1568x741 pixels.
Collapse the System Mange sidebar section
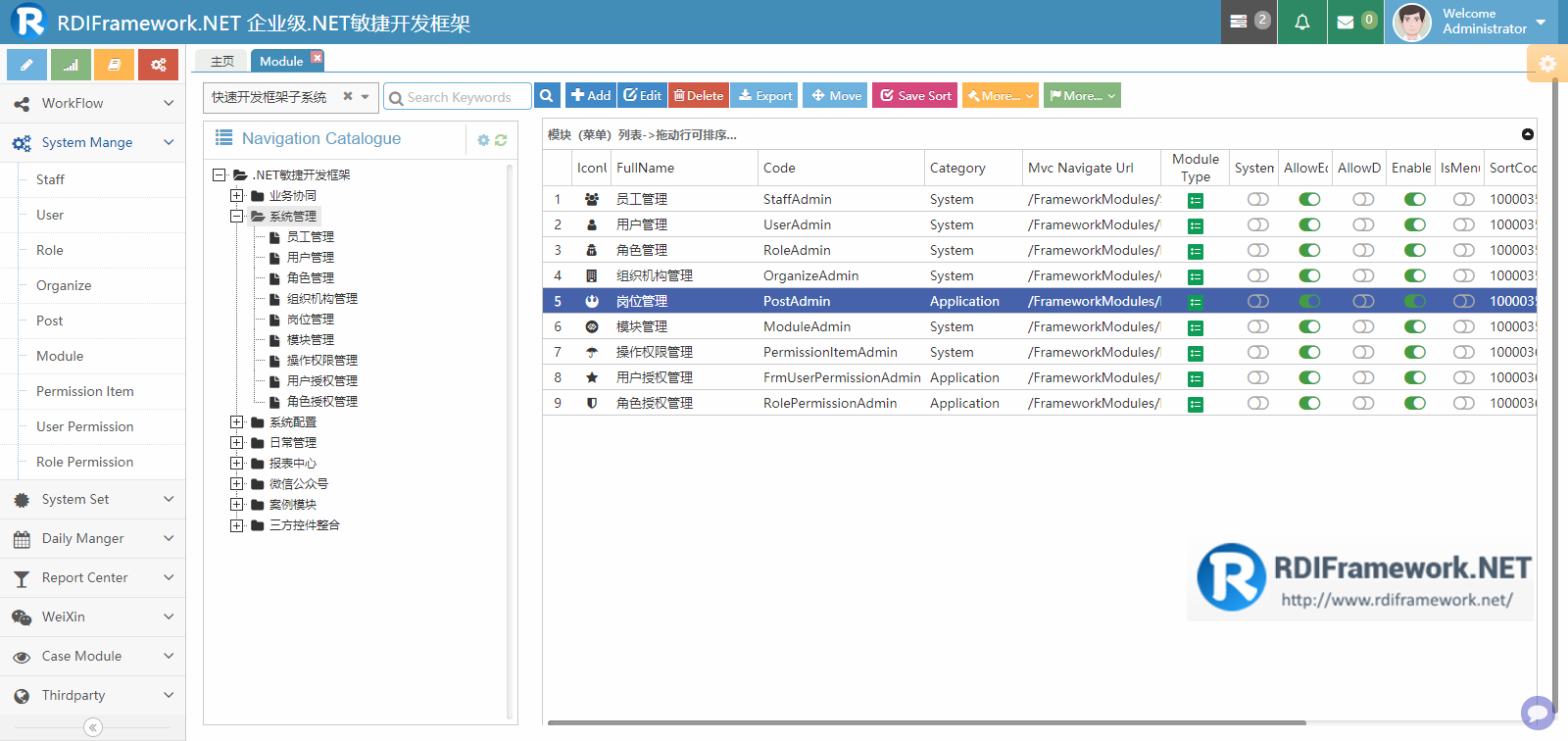(x=92, y=142)
